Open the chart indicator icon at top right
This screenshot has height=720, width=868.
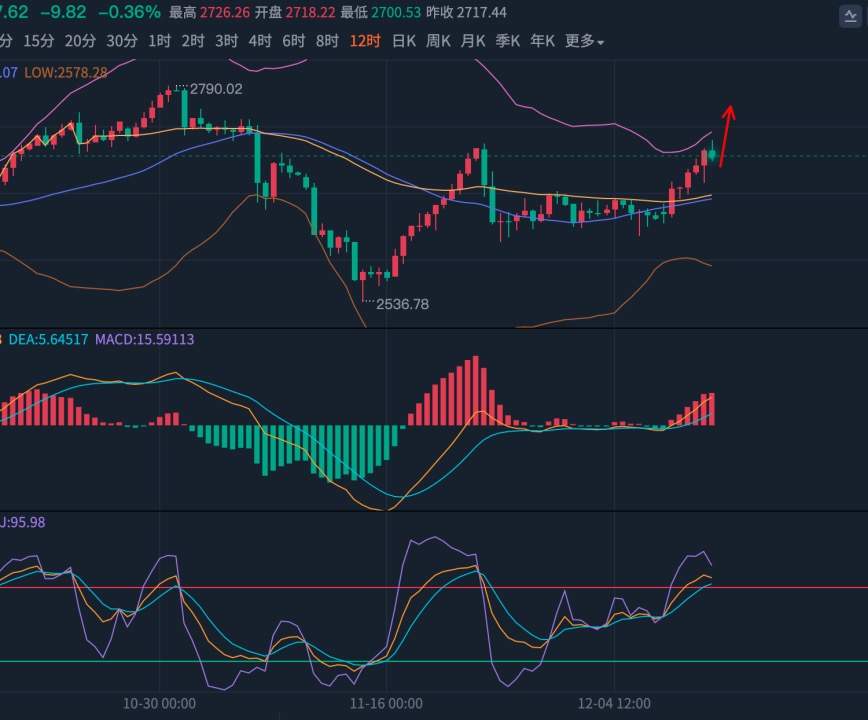(x=850, y=17)
